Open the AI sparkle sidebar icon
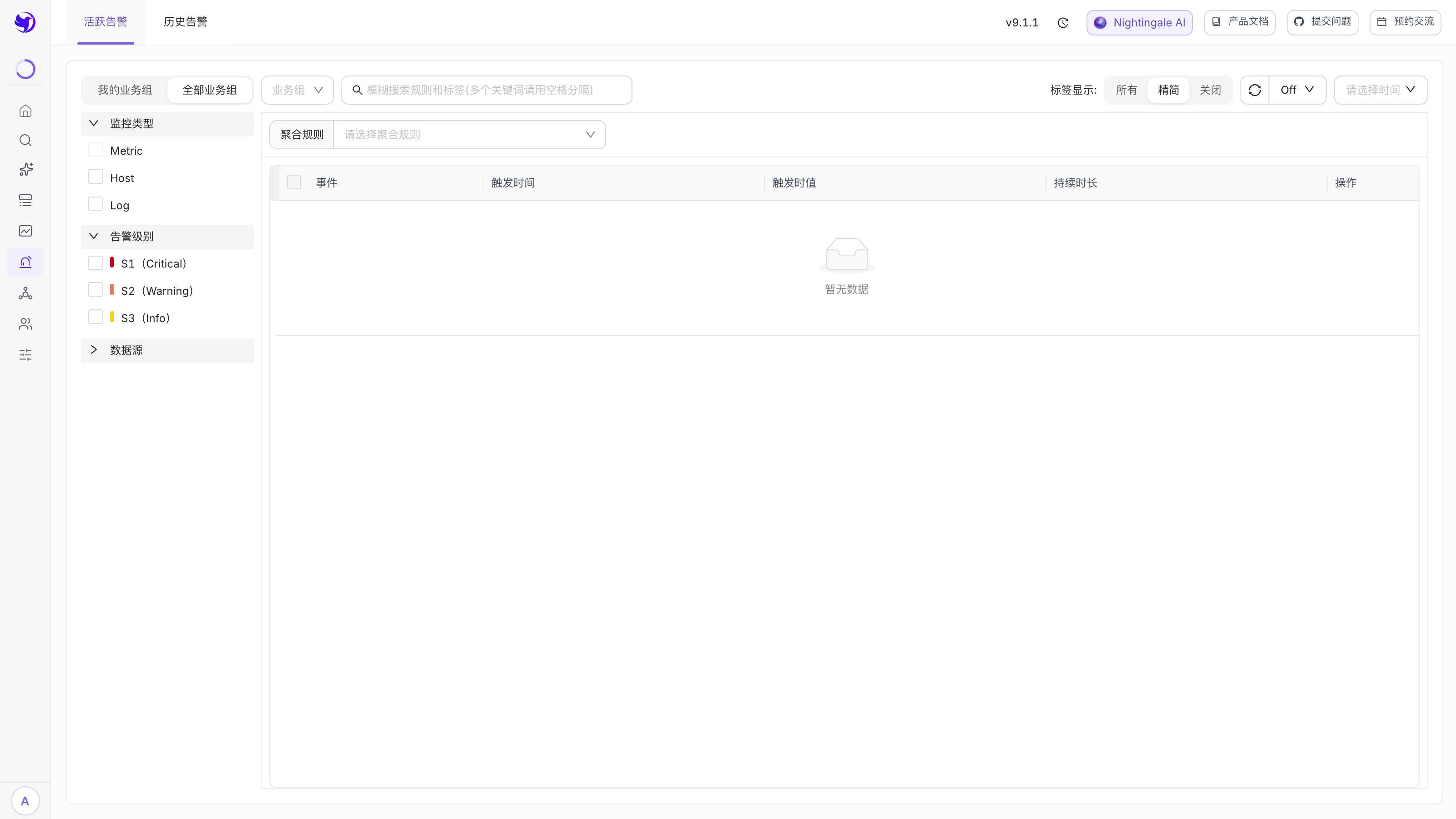The image size is (1456, 819). (x=25, y=170)
